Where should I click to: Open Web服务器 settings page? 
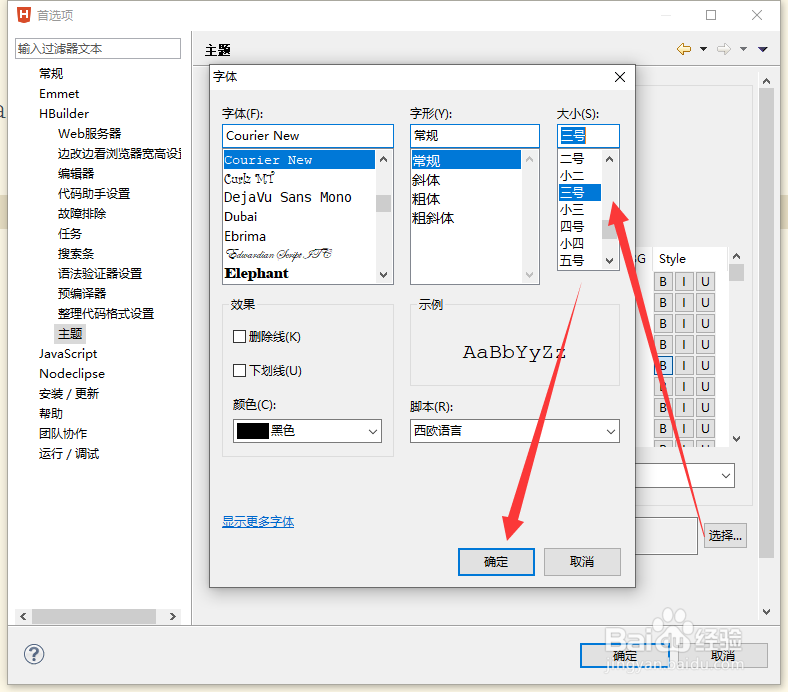click(x=89, y=133)
